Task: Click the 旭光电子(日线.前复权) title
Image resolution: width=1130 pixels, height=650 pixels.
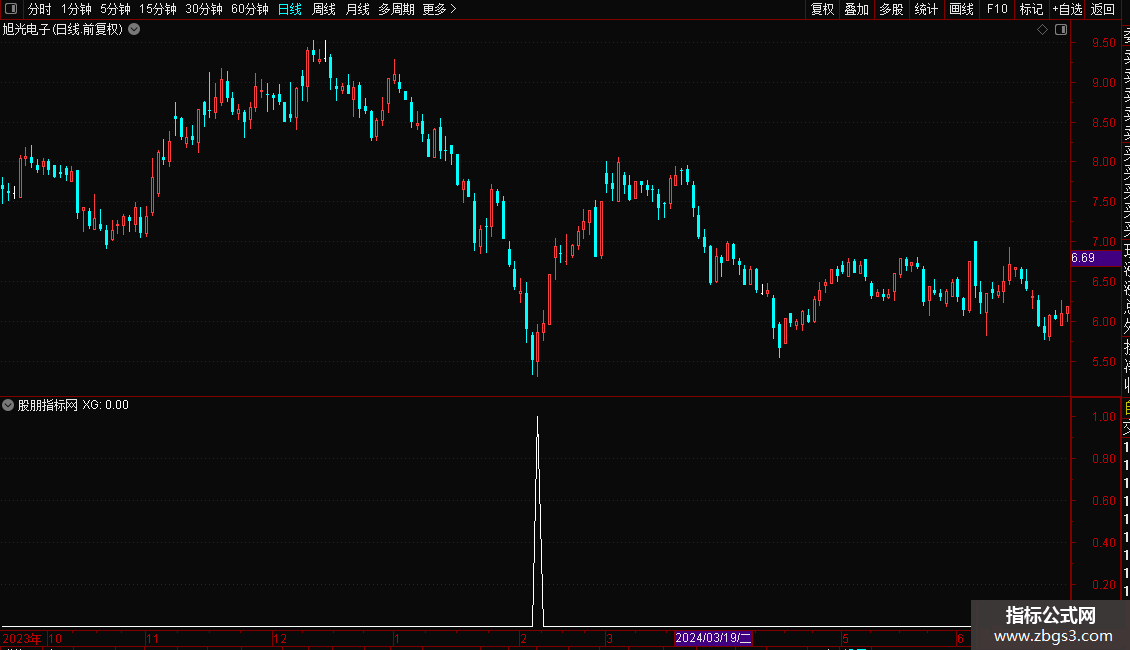Action: pos(63,30)
